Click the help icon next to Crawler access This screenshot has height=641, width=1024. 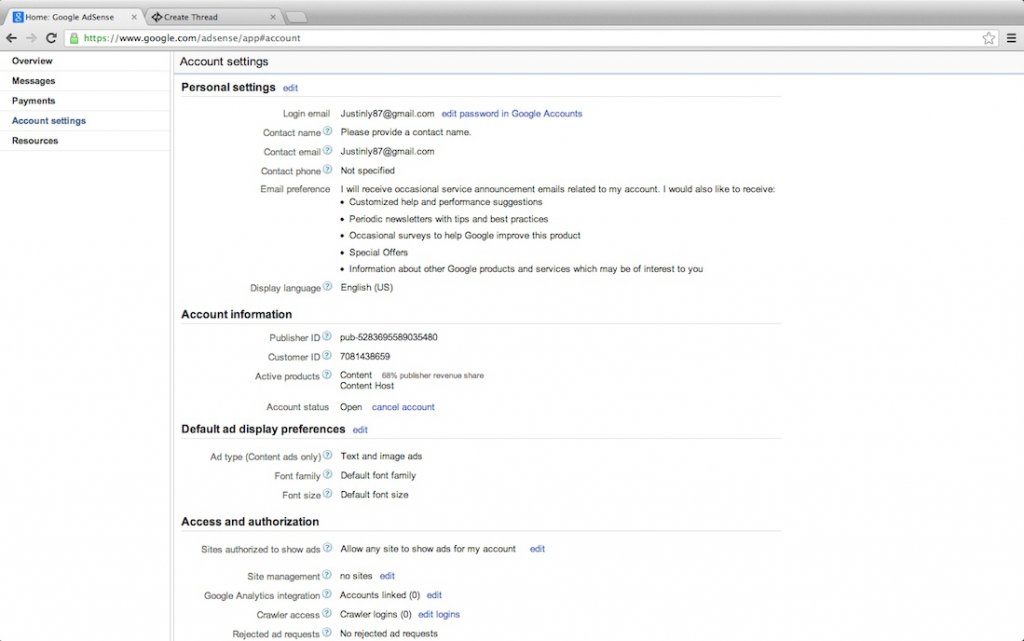click(327, 614)
